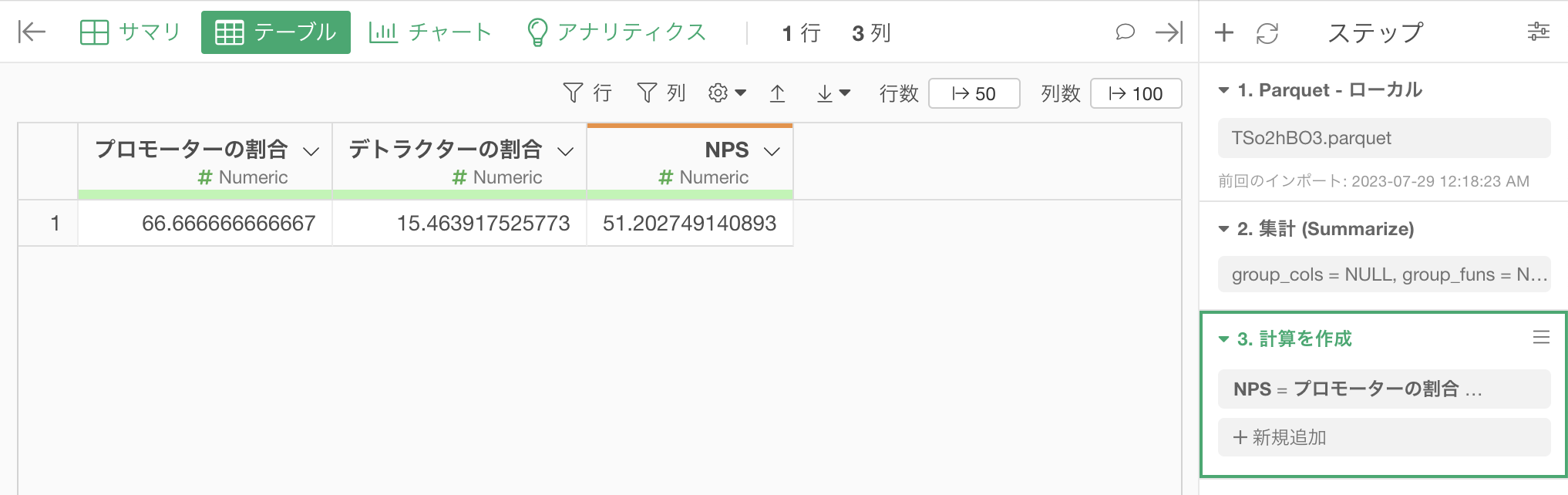Click the export upload arrow icon
The width and height of the screenshot is (1568, 495).
pyautogui.click(x=777, y=93)
